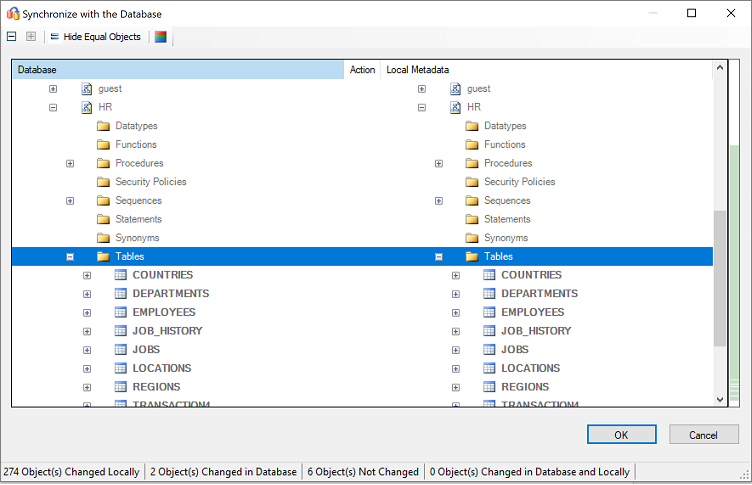Click the Action column header
This screenshot has height=485, width=752.
coord(362,70)
